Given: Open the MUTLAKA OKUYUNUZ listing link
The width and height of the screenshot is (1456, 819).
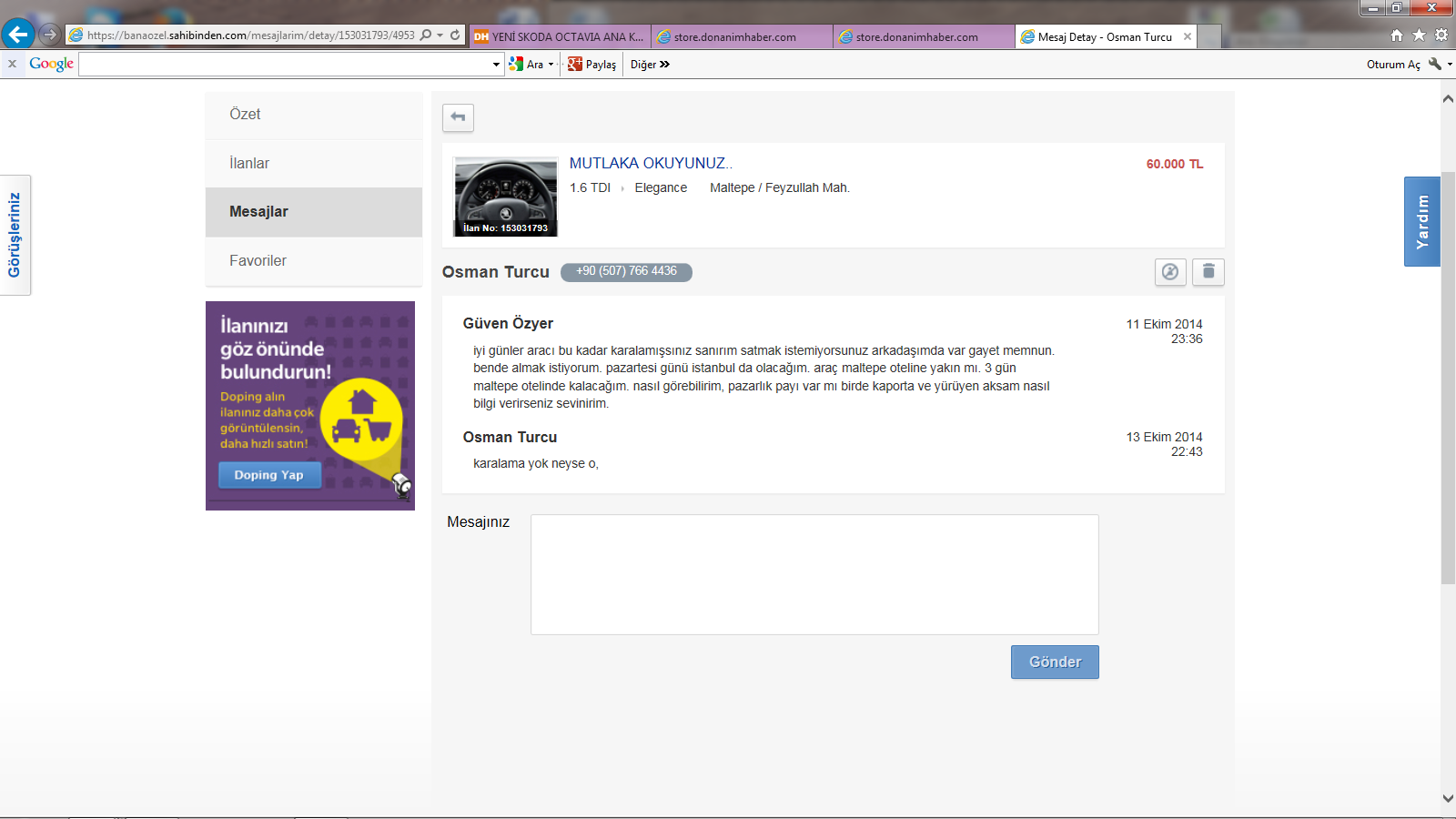Looking at the screenshot, I should coord(650,164).
